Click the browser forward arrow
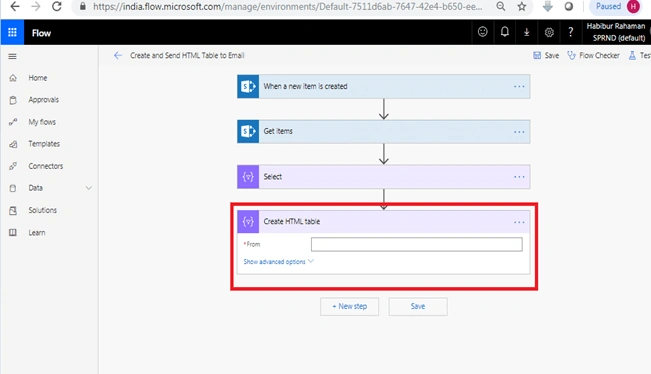Image resolution: width=651 pixels, height=374 pixels. pyautogui.click(x=36, y=6)
